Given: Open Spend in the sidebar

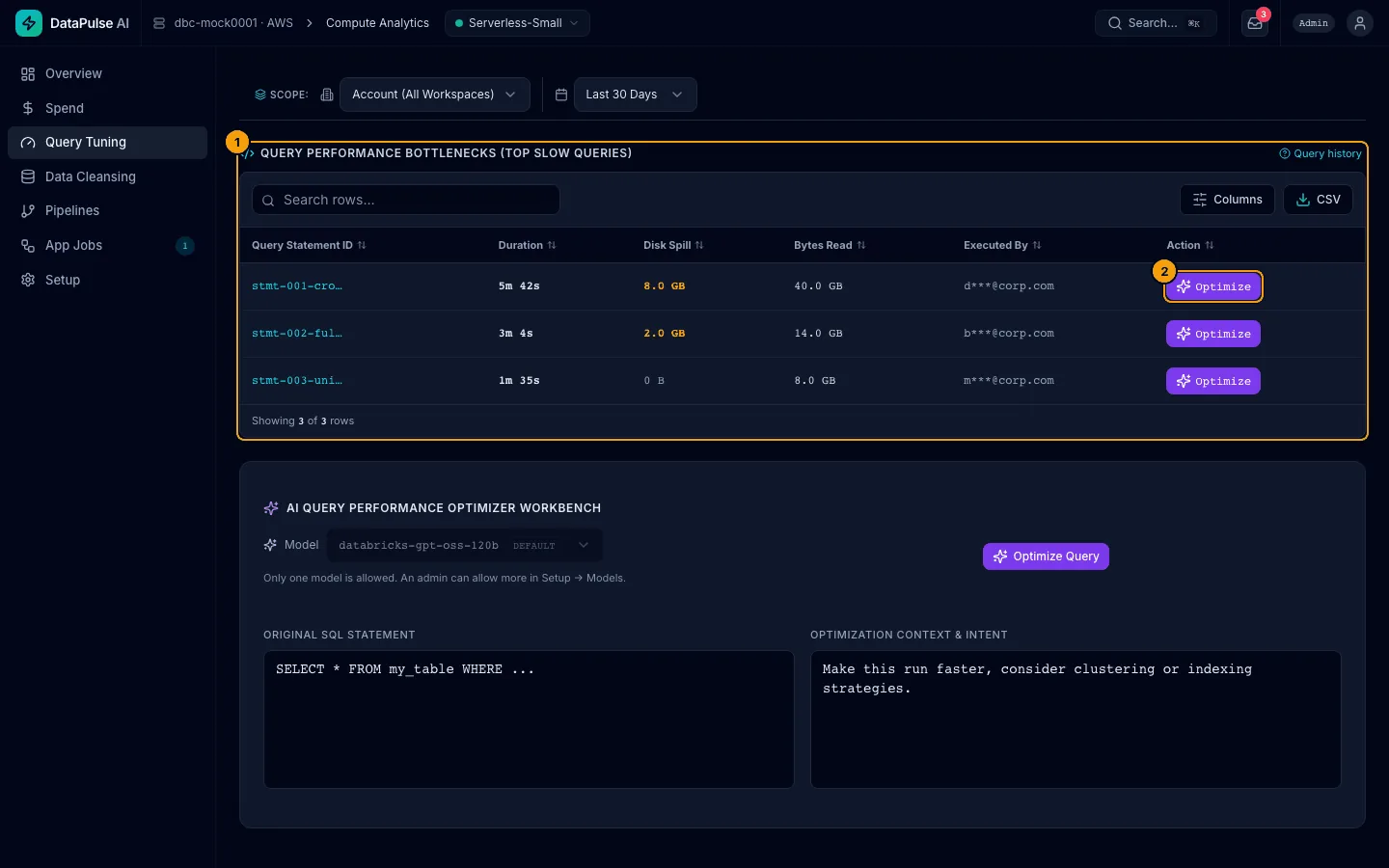Looking at the screenshot, I should [107, 108].
